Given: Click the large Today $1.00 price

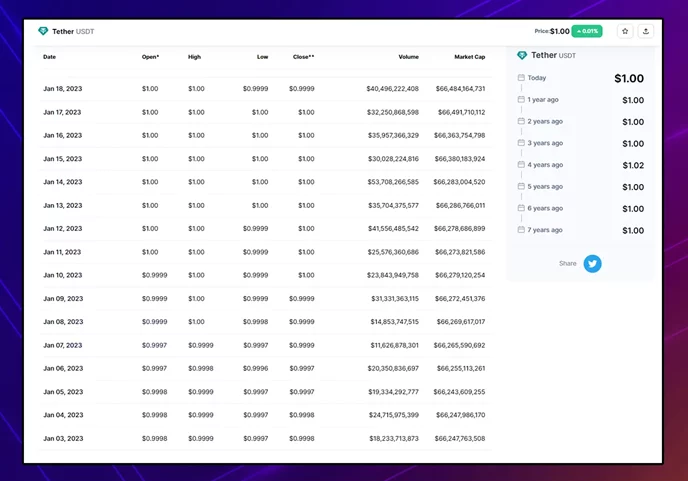Looking at the screenshot, I should 629,79.
